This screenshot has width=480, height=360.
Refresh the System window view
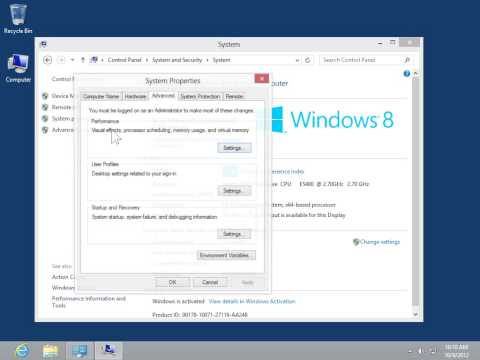[x=307, y=60]
